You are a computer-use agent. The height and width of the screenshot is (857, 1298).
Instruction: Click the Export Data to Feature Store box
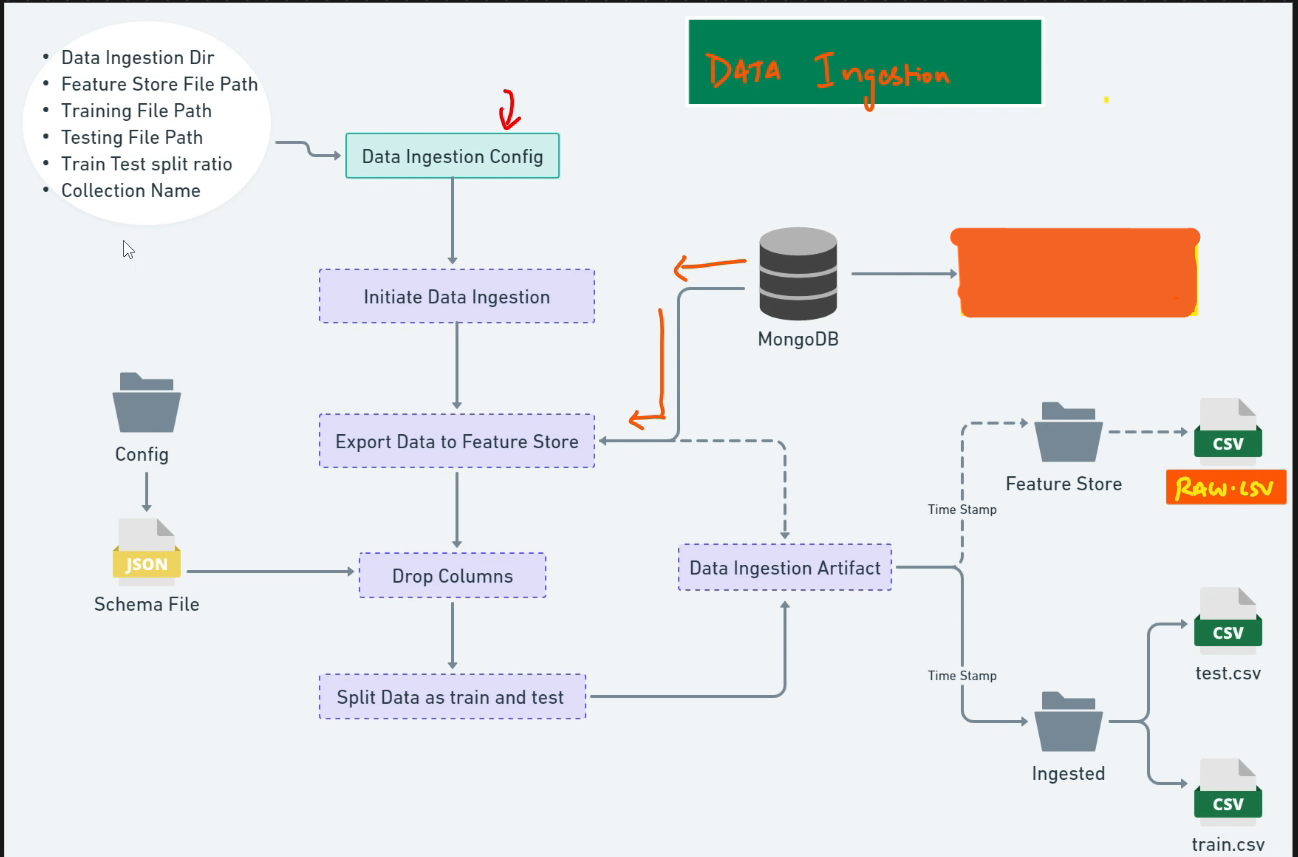456,441
